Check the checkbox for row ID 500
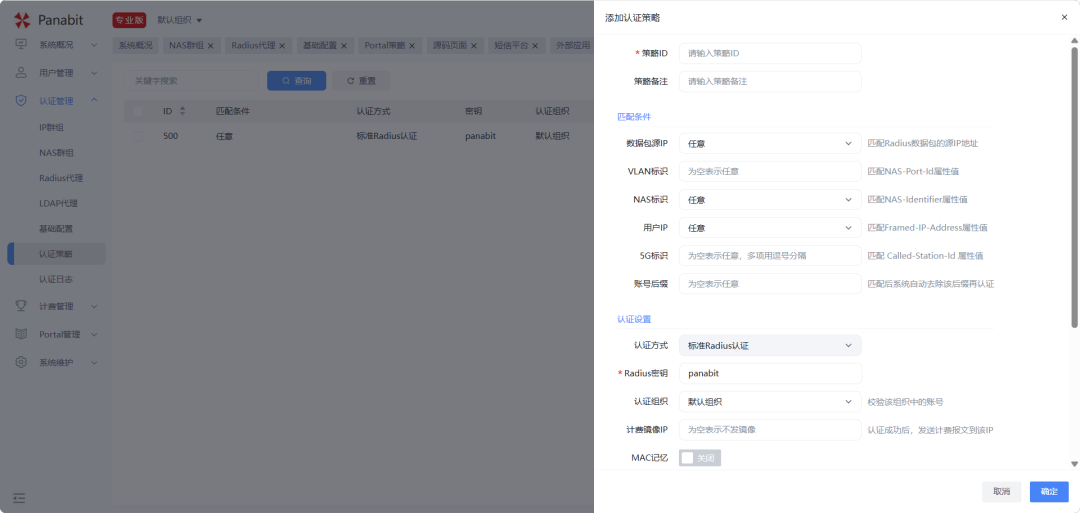 click(138, 136)
